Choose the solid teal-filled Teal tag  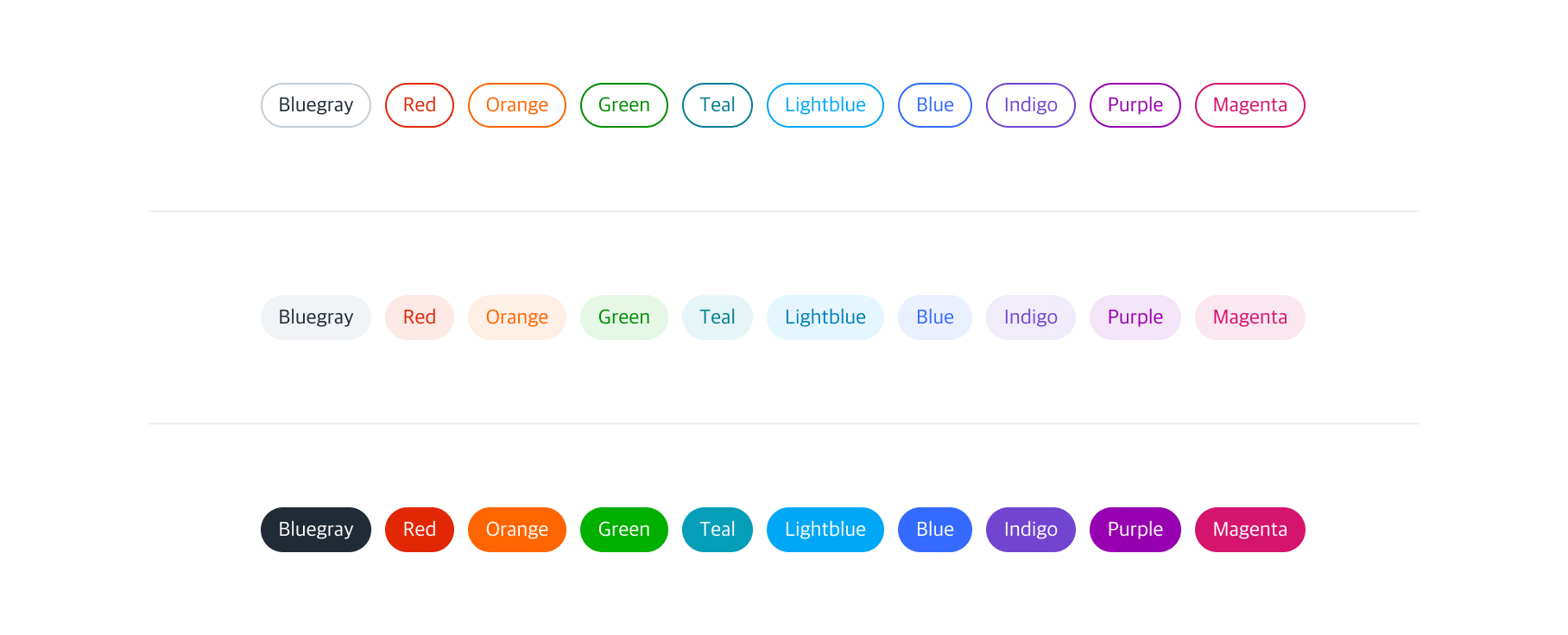(x=717, y=530)
